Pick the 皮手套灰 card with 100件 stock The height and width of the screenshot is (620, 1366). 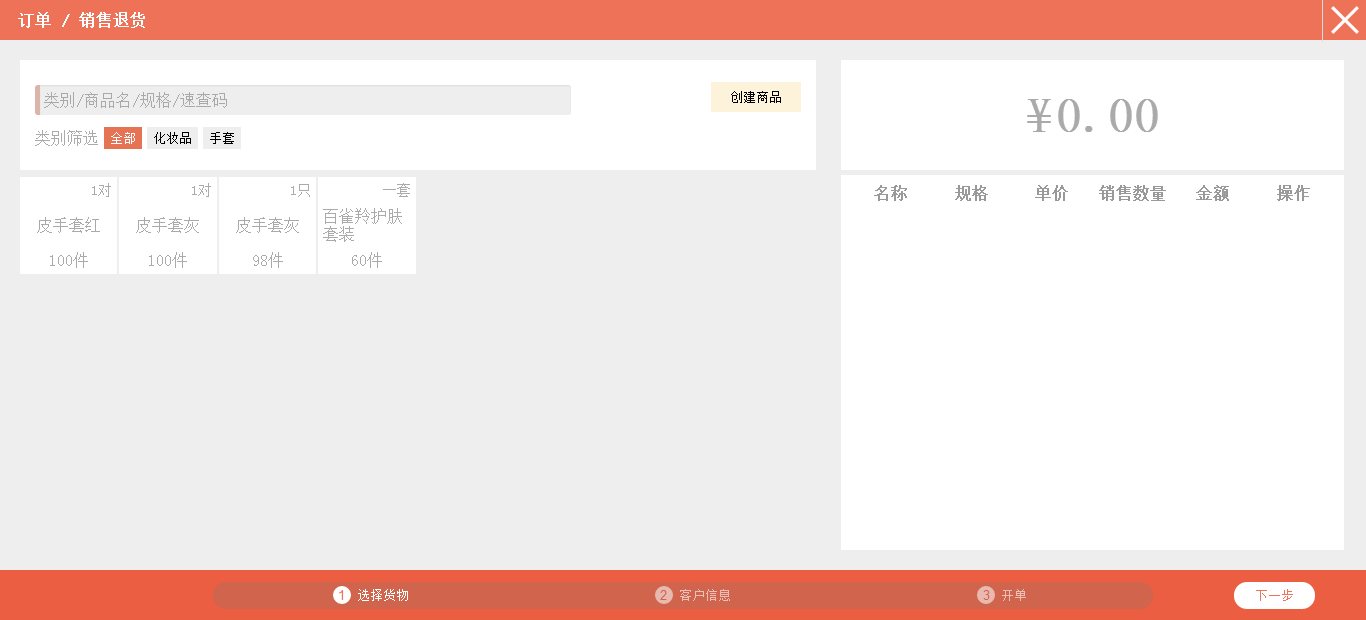point(168,226)
